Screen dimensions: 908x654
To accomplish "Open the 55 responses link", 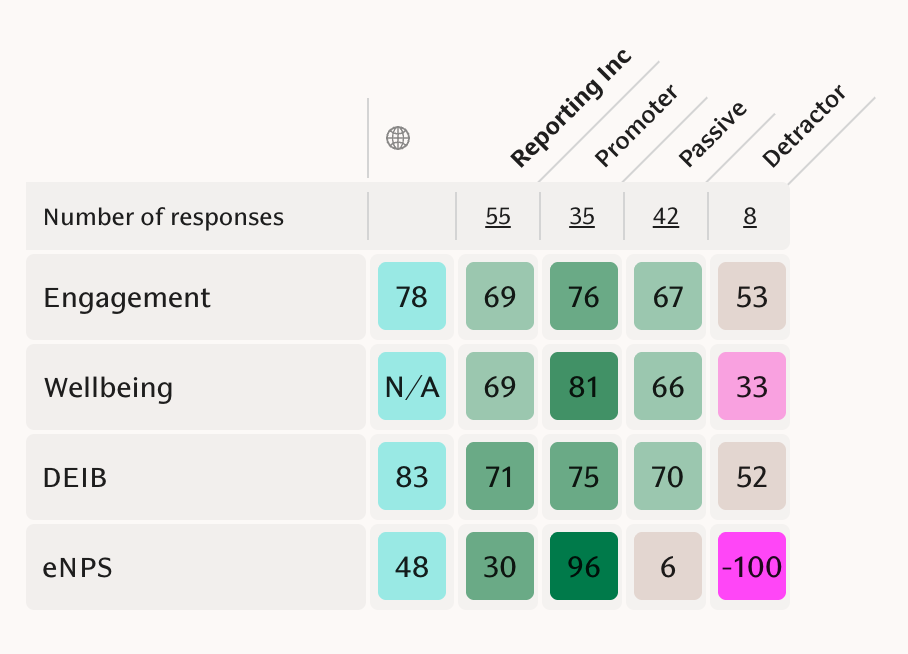I will tap(498, 217).
